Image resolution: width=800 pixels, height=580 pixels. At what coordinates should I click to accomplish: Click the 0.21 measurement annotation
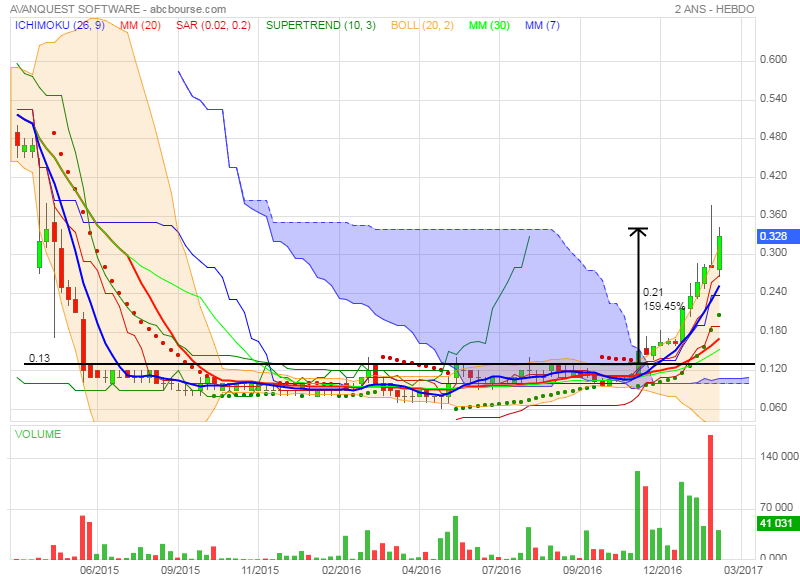(x=653, y=292)
